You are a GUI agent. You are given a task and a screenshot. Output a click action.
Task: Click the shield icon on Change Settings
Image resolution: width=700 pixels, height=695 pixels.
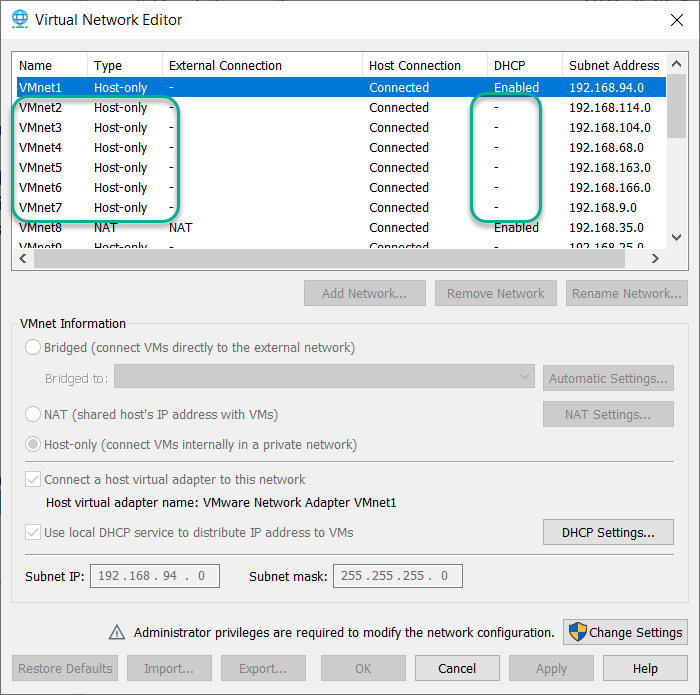point(577,632)
